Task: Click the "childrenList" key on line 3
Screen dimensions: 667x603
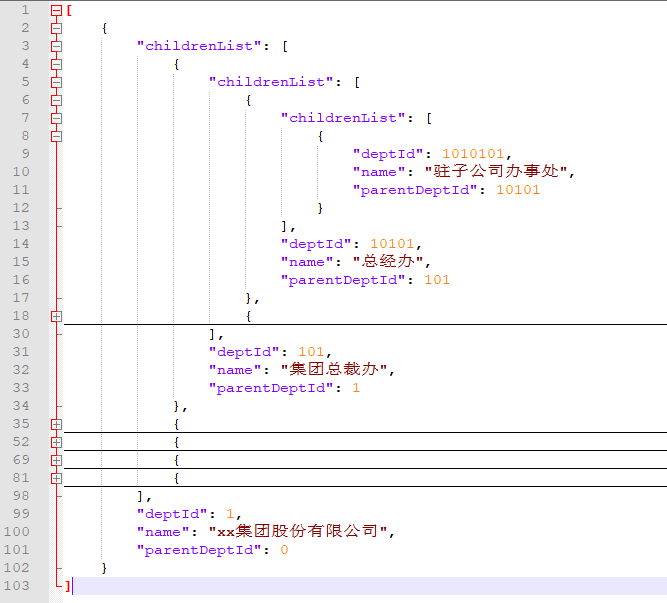Action: pos(199,46)
